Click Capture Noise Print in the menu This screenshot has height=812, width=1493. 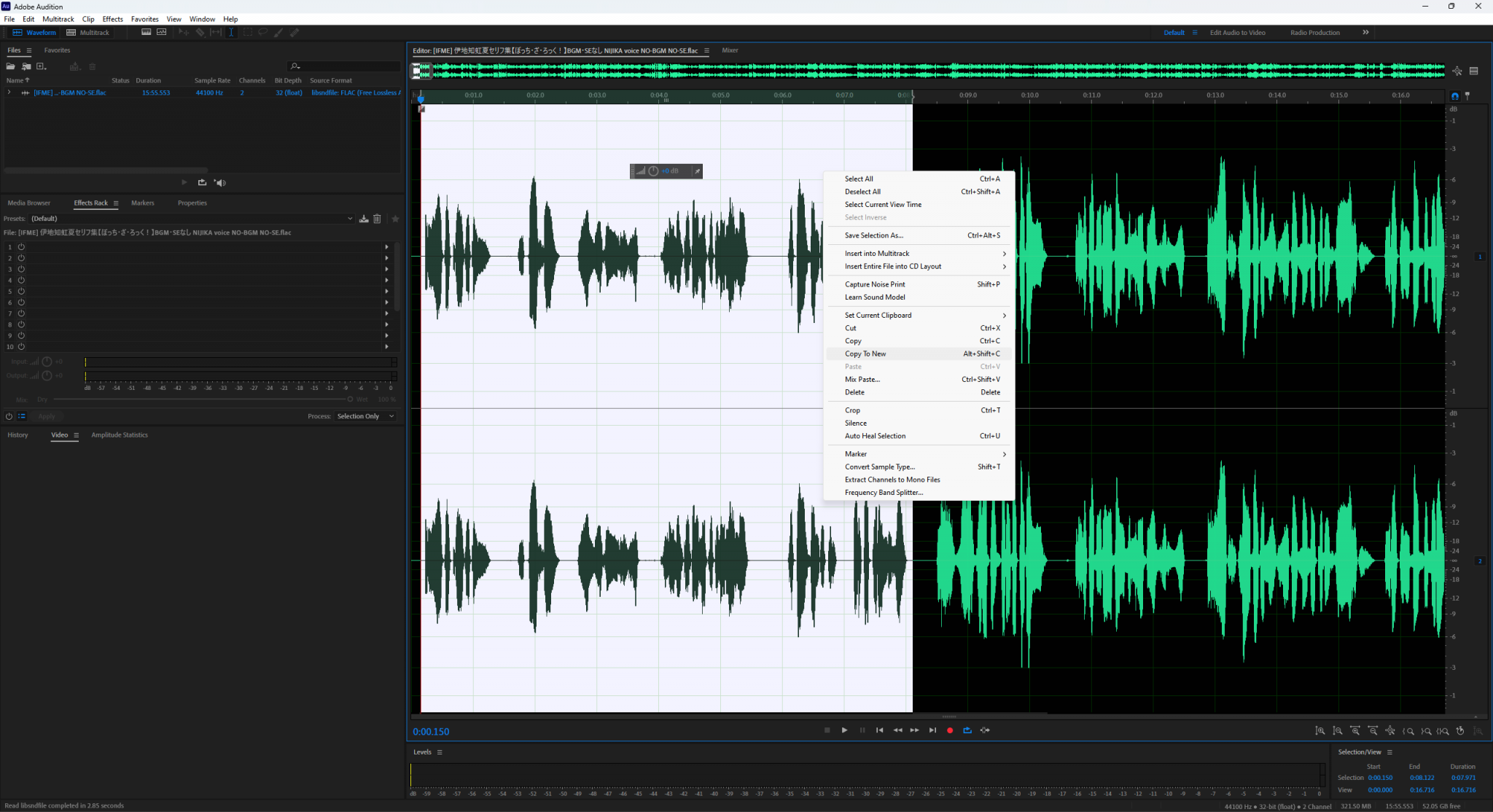(874, 284)
